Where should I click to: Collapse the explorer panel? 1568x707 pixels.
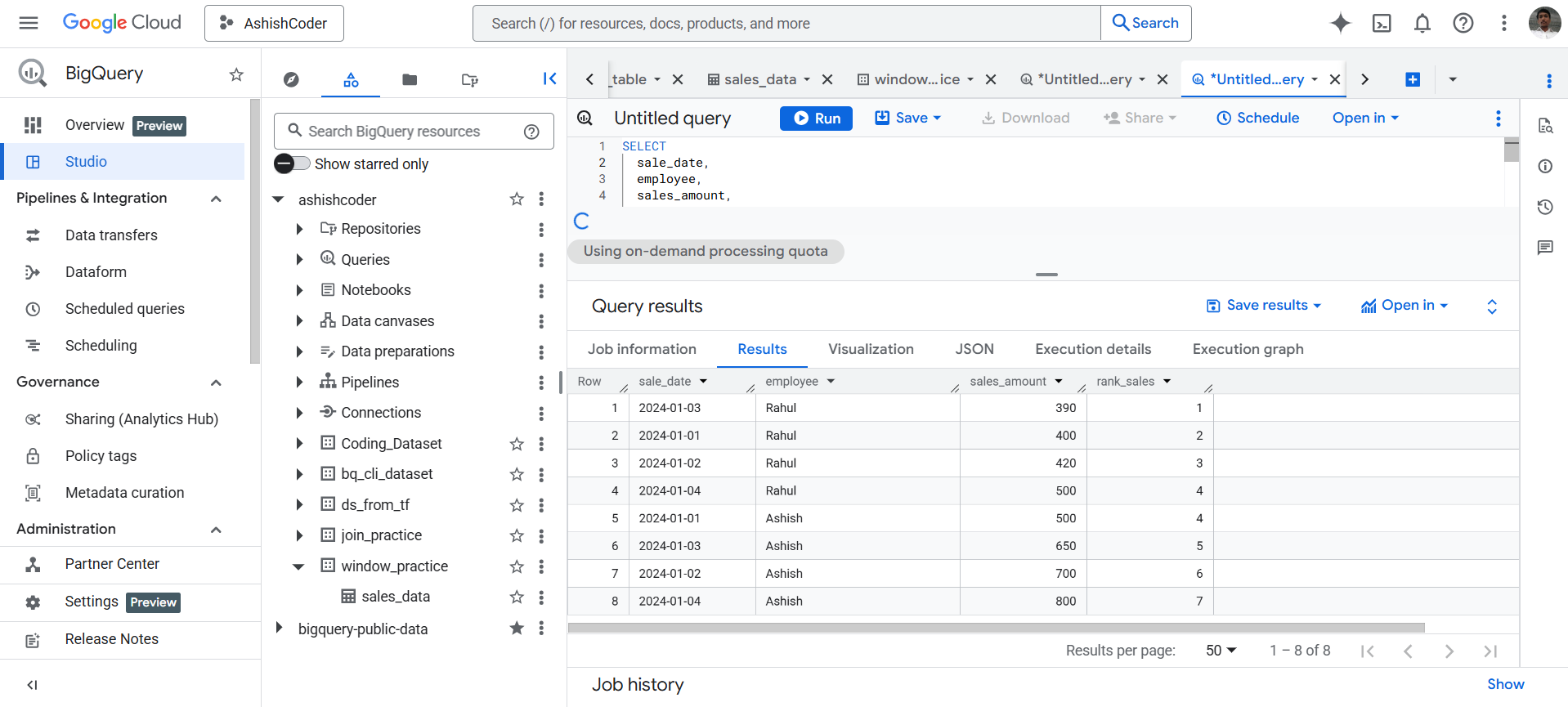click(x=549, y=78)
